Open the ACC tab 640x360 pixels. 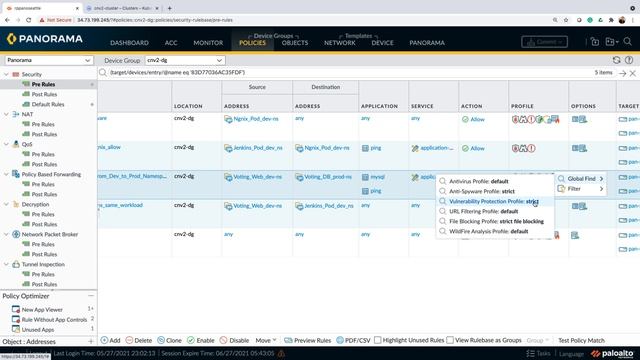click(x=171, y=42)
